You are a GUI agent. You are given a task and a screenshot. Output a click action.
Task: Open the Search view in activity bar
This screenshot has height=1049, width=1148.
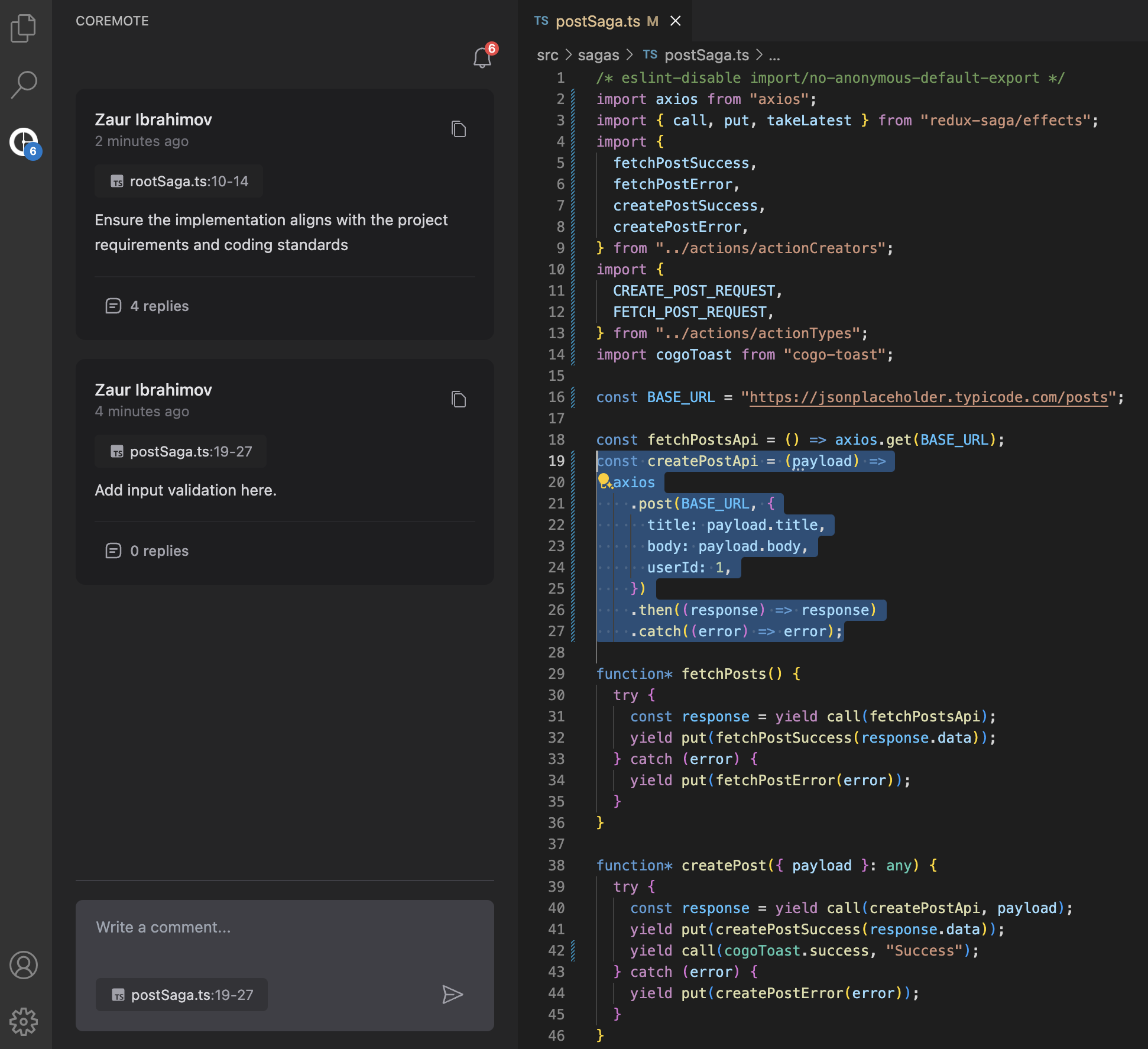click(24, 85)
